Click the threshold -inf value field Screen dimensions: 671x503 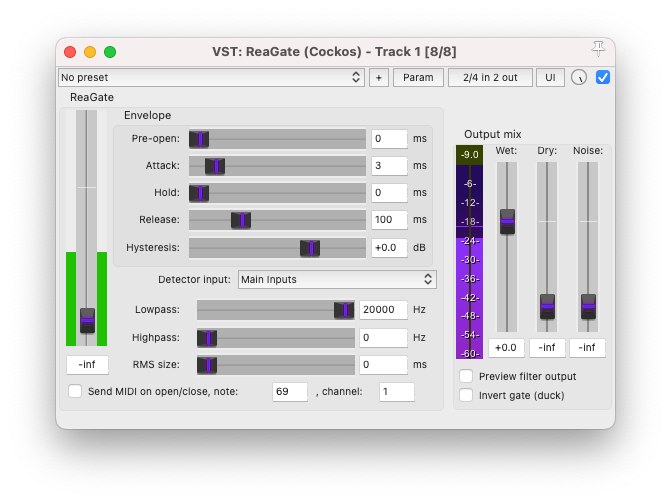[x=87, y=365]
